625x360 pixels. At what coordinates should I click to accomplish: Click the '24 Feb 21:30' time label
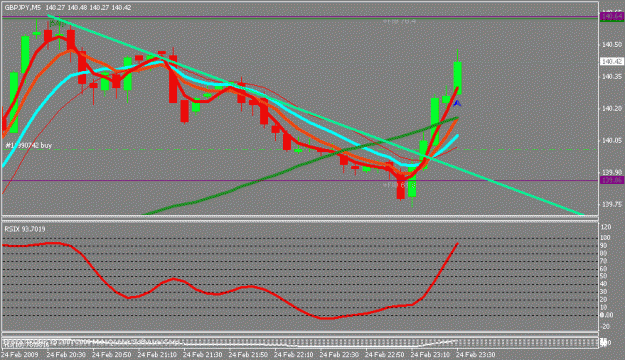202,354
